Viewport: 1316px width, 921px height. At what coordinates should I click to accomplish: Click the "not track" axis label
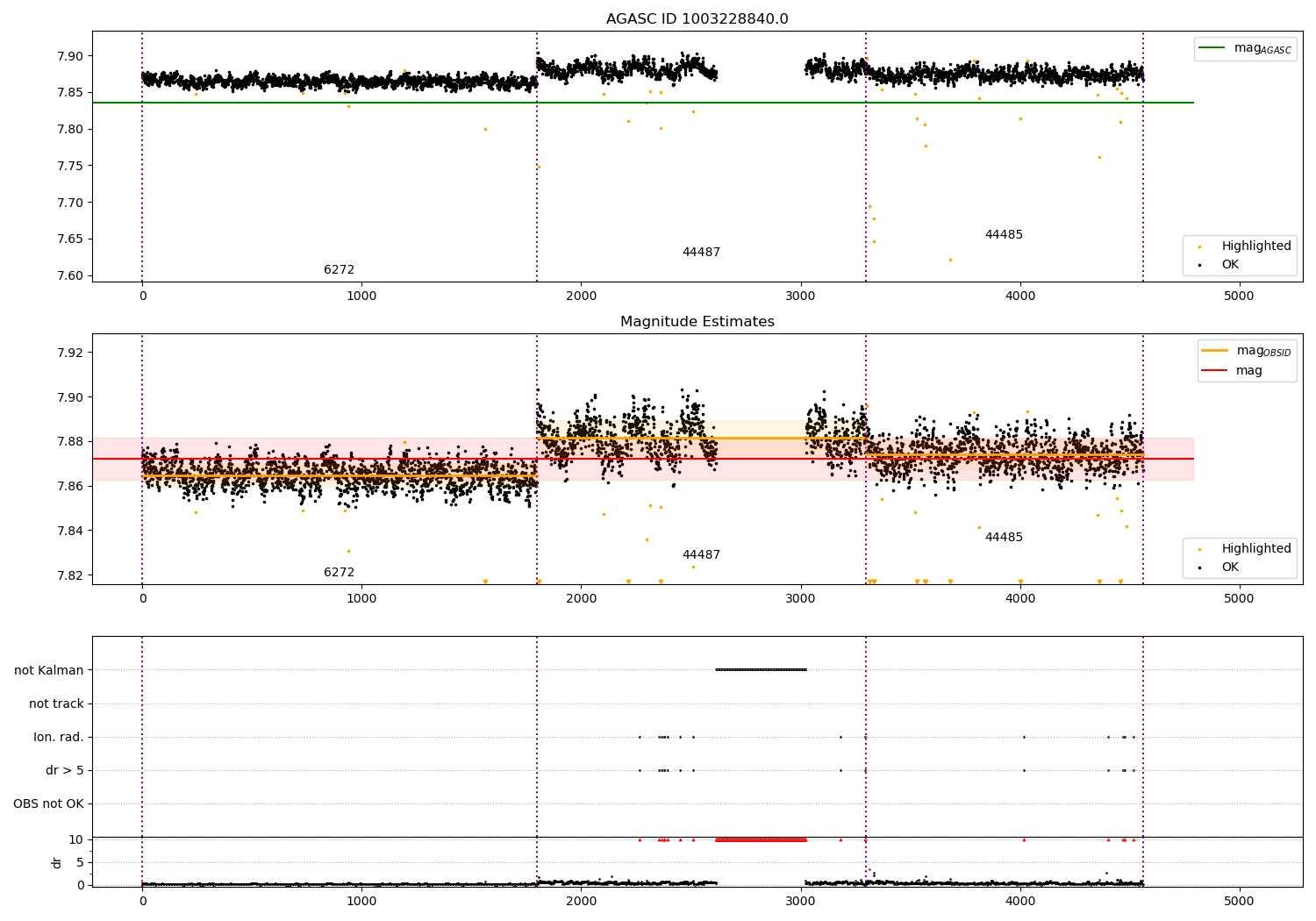56,703
